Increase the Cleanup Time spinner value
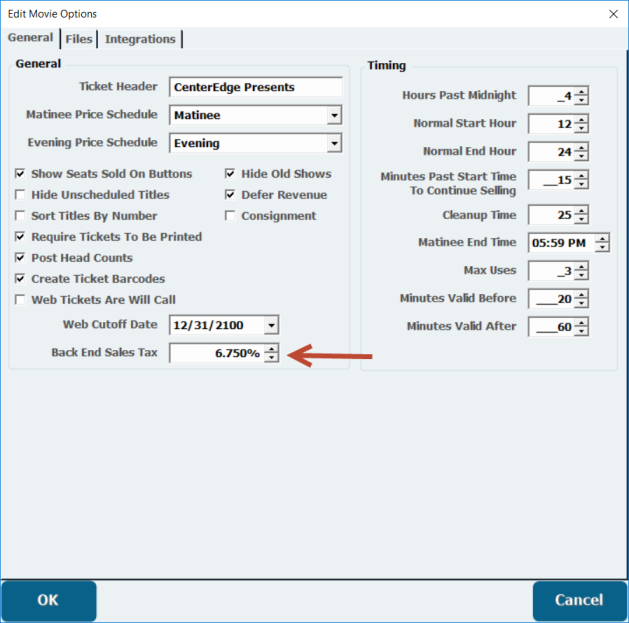Viewport: 629px width, 623px height. tap(581, 210)
